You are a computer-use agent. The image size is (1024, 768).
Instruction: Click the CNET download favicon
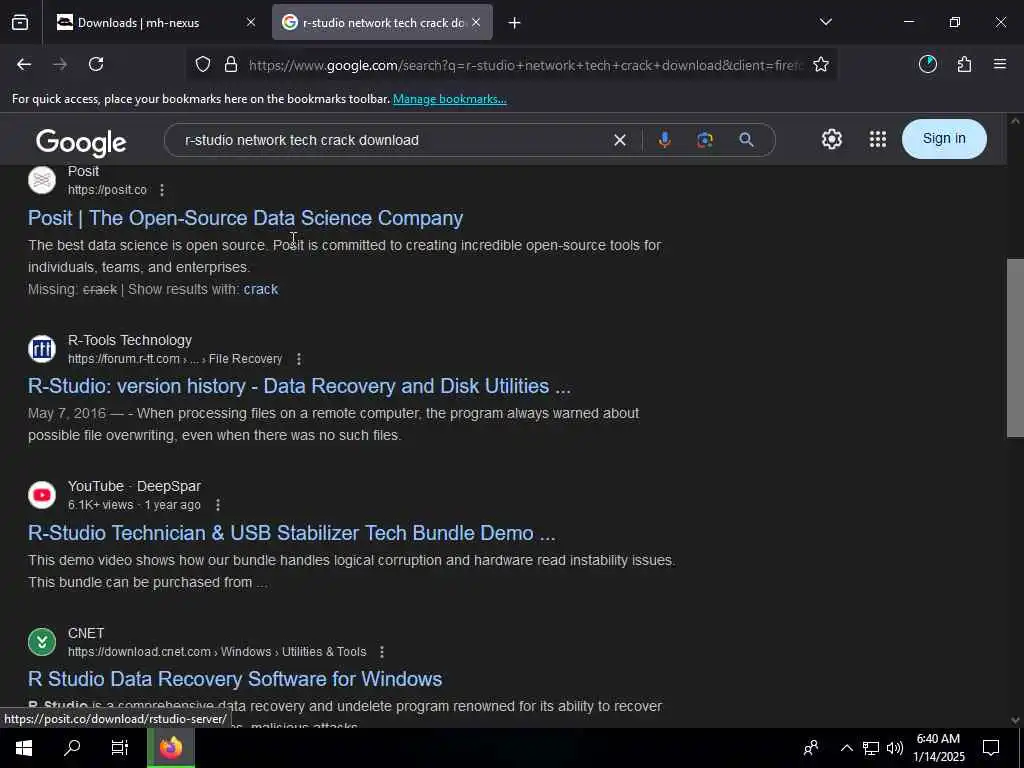coord(42,642)
